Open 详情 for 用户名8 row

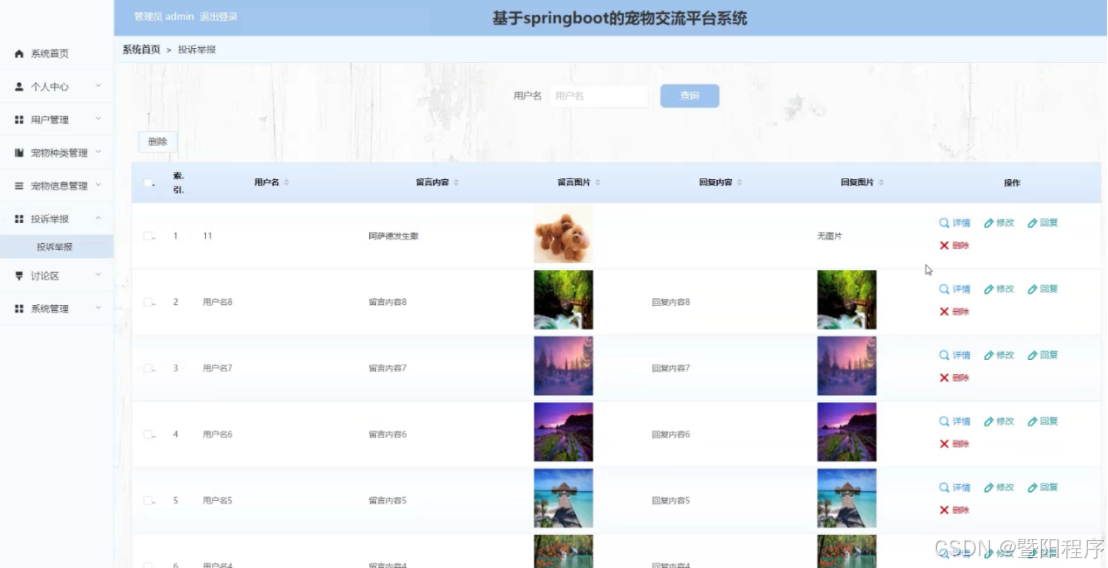pyautogui.click(x=955, y=289)
